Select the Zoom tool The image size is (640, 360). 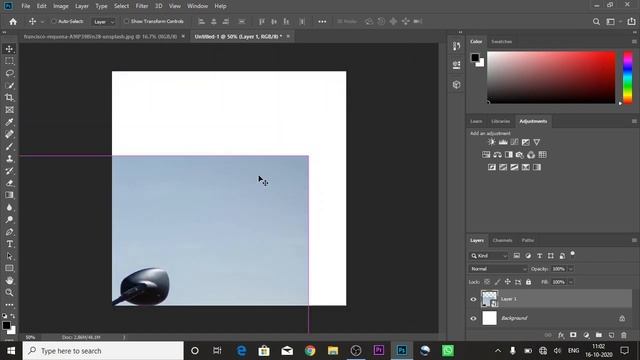coord(9,293)
